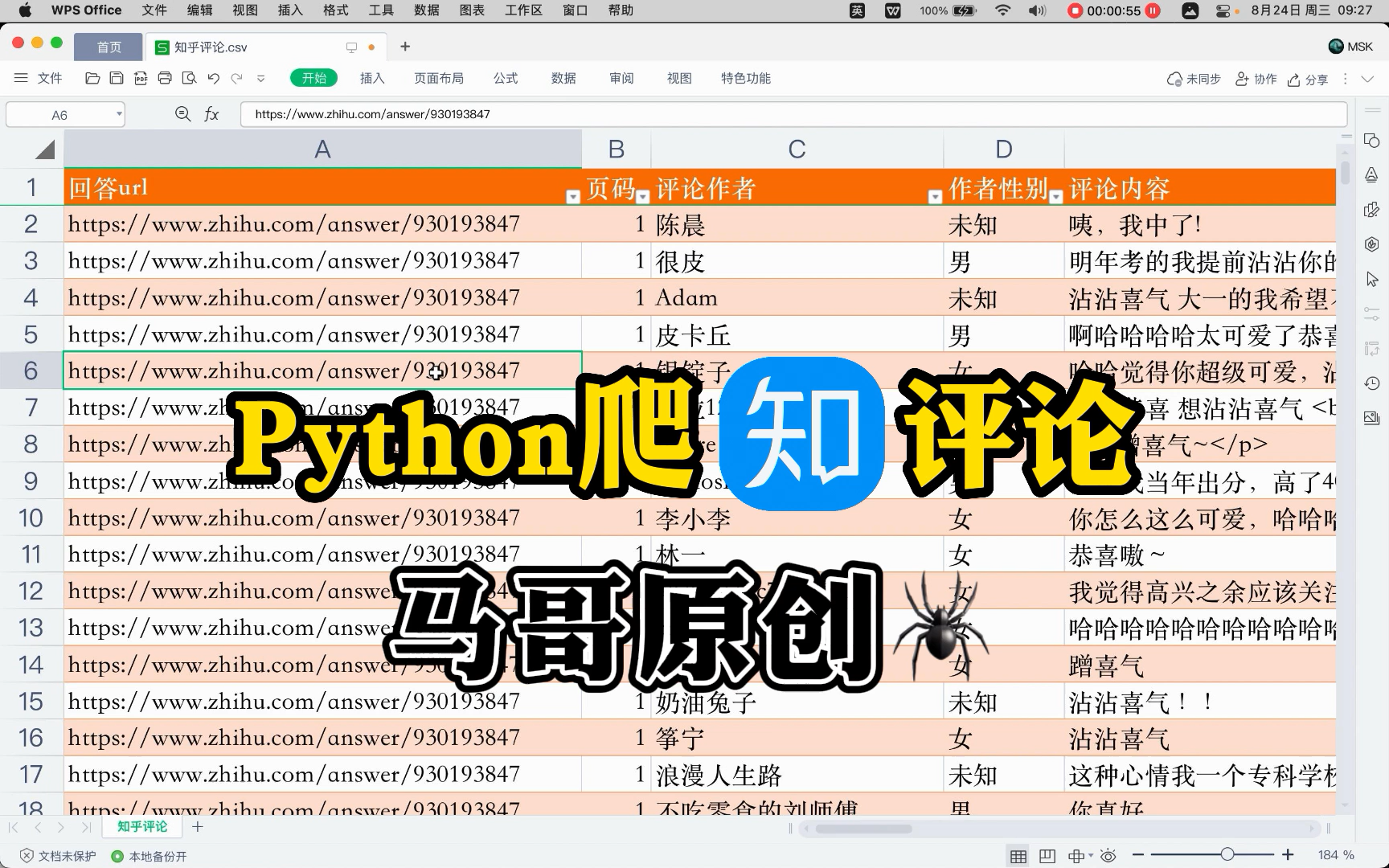Open the 视图 ribbon tab

tap(679, 78)
